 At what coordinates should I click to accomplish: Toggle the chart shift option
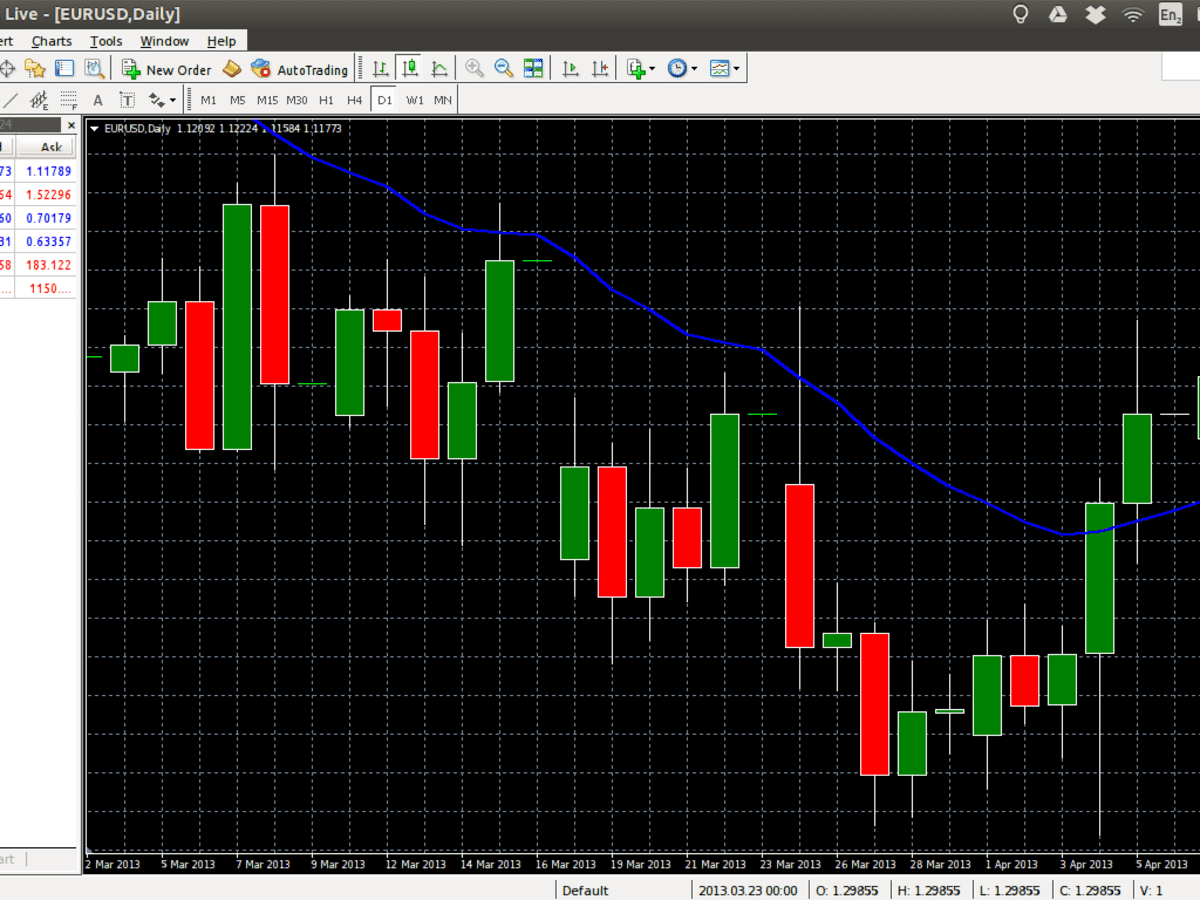[x=601, y=68]
